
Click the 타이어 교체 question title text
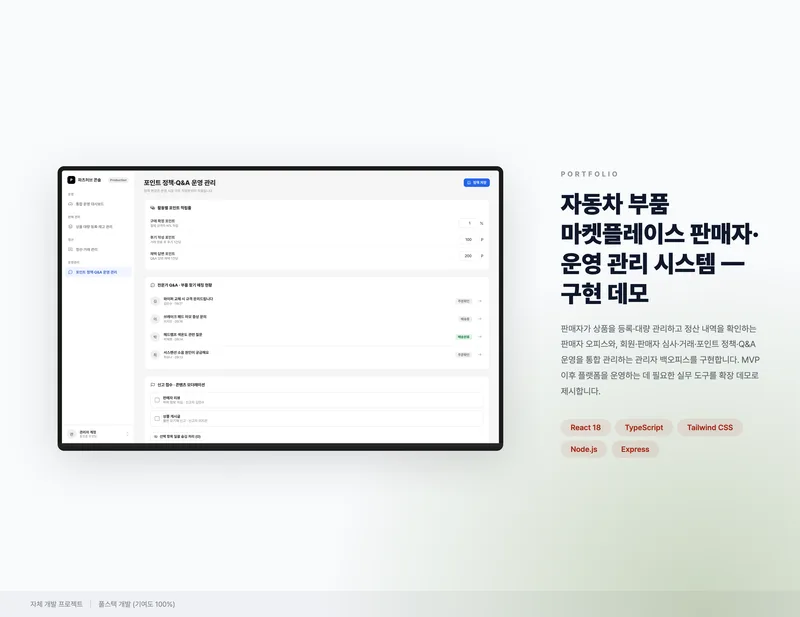coord(188,299)
